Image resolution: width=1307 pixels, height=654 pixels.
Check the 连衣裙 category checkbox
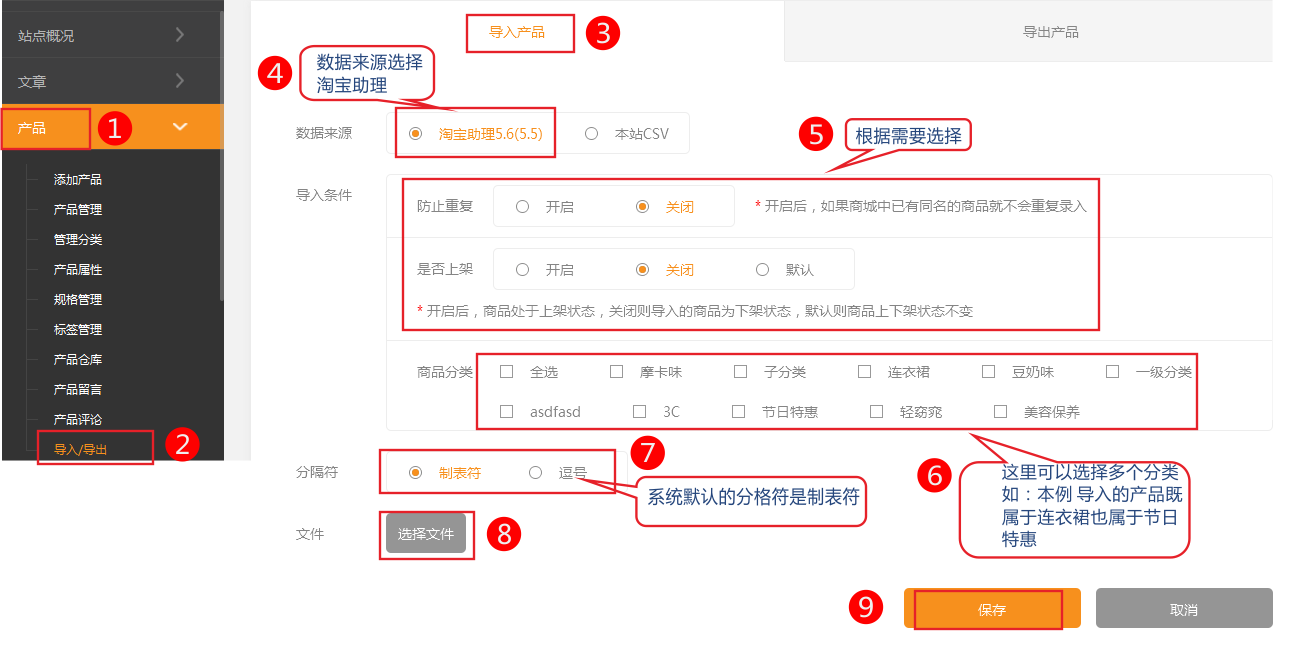(865, 372)
